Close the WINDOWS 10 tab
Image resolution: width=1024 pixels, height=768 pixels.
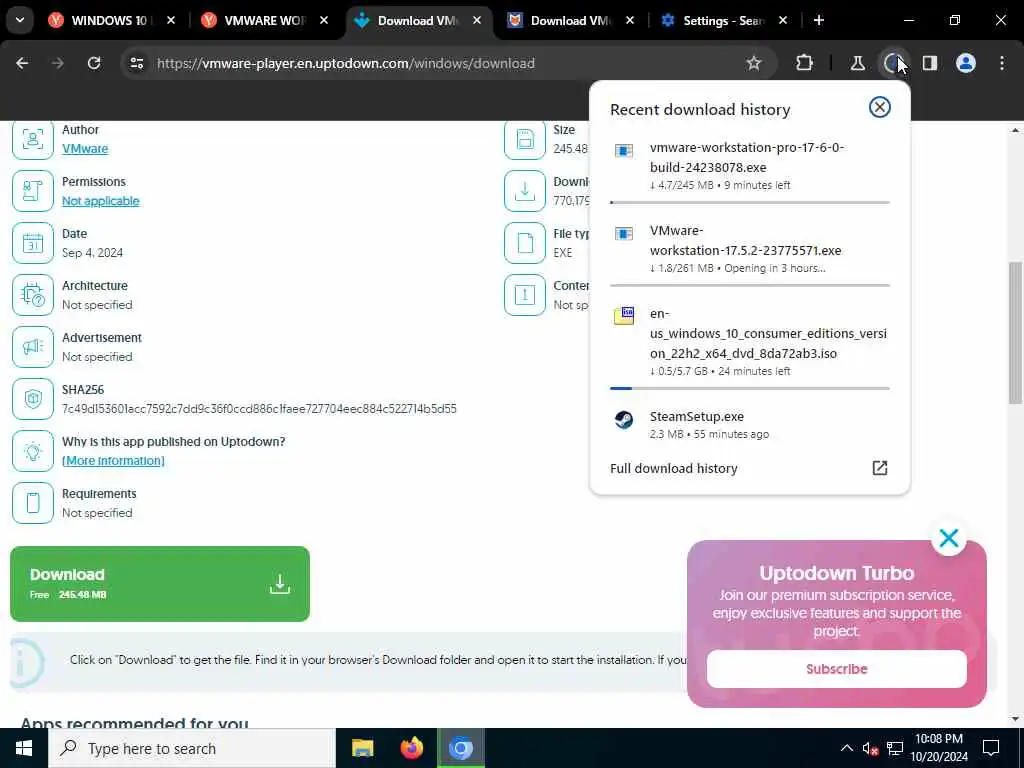click(171, 20)
